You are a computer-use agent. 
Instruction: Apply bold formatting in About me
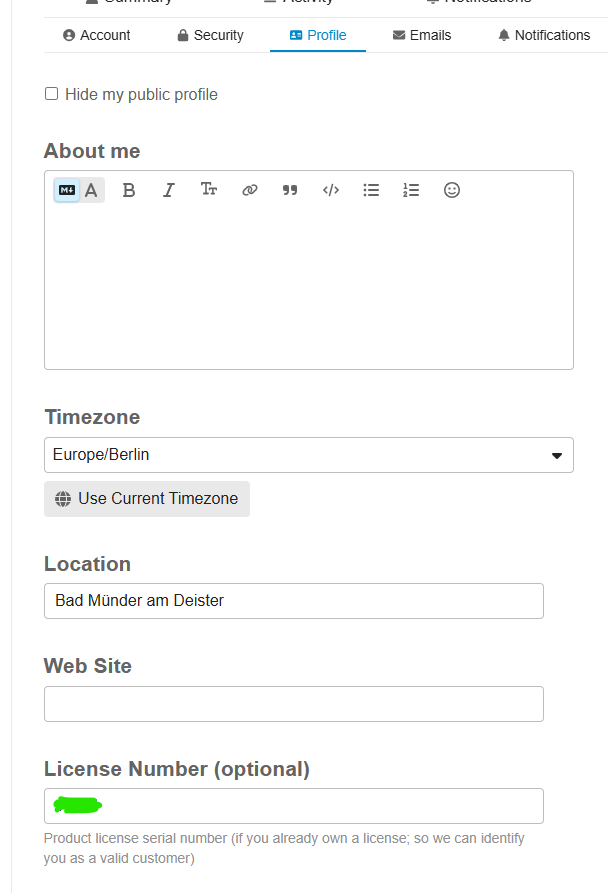(x=128, y=190)
